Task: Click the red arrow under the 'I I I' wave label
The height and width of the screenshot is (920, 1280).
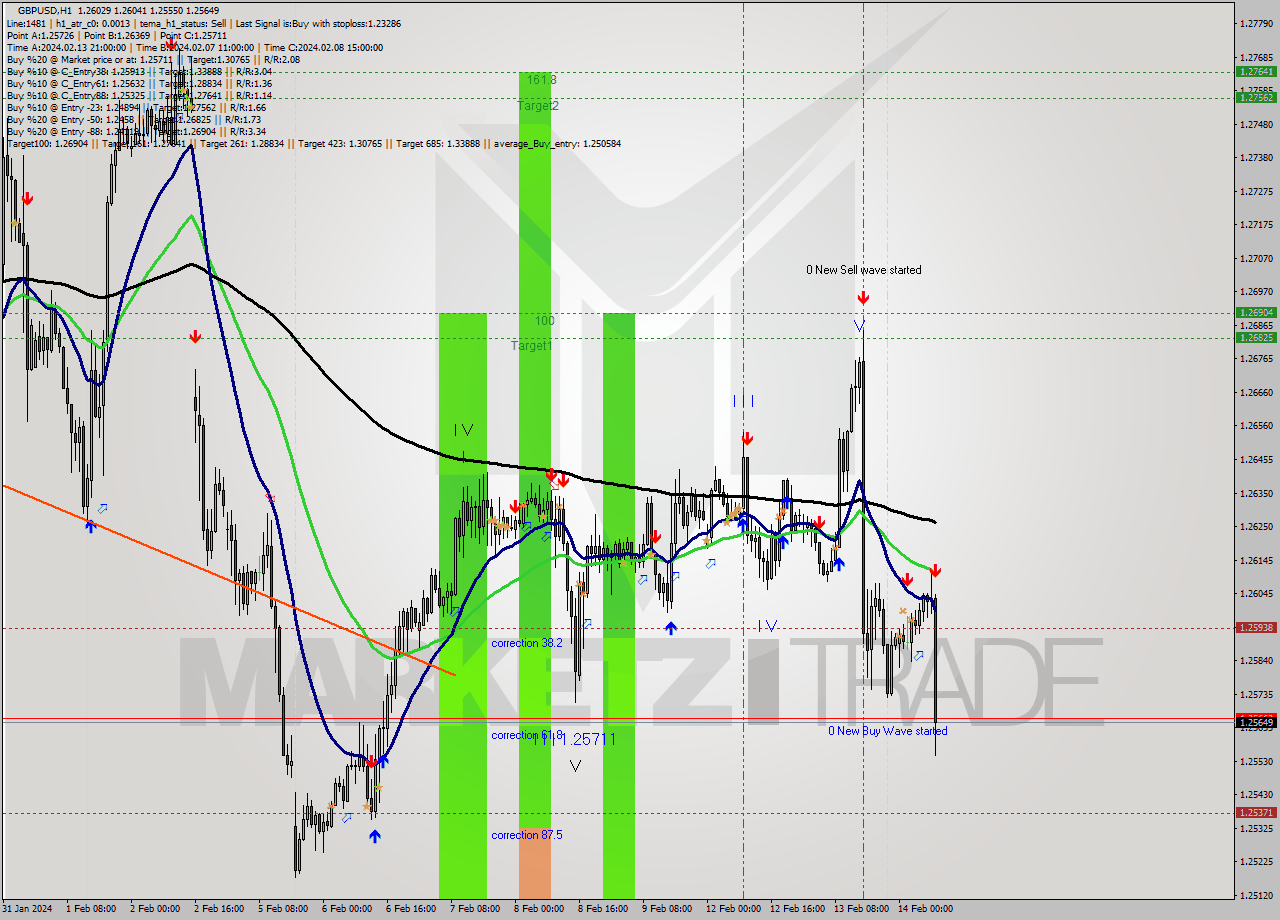Action: click(x=746, y=439)
